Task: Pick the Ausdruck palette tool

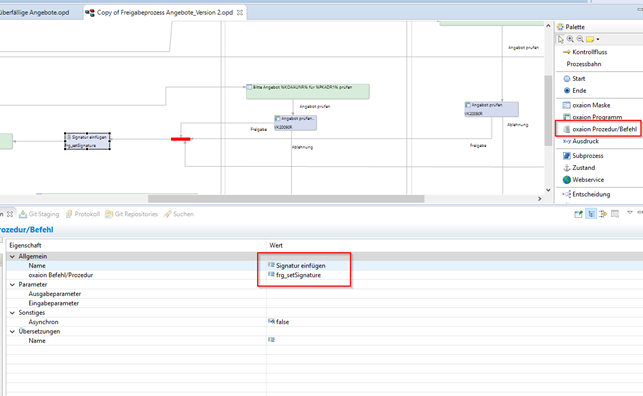Action: coord(581,141)
